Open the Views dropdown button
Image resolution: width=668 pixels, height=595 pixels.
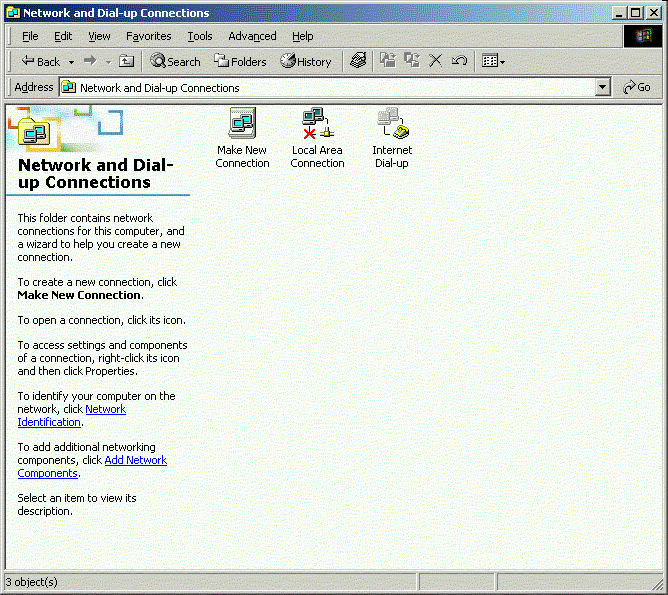pos(493,61)
